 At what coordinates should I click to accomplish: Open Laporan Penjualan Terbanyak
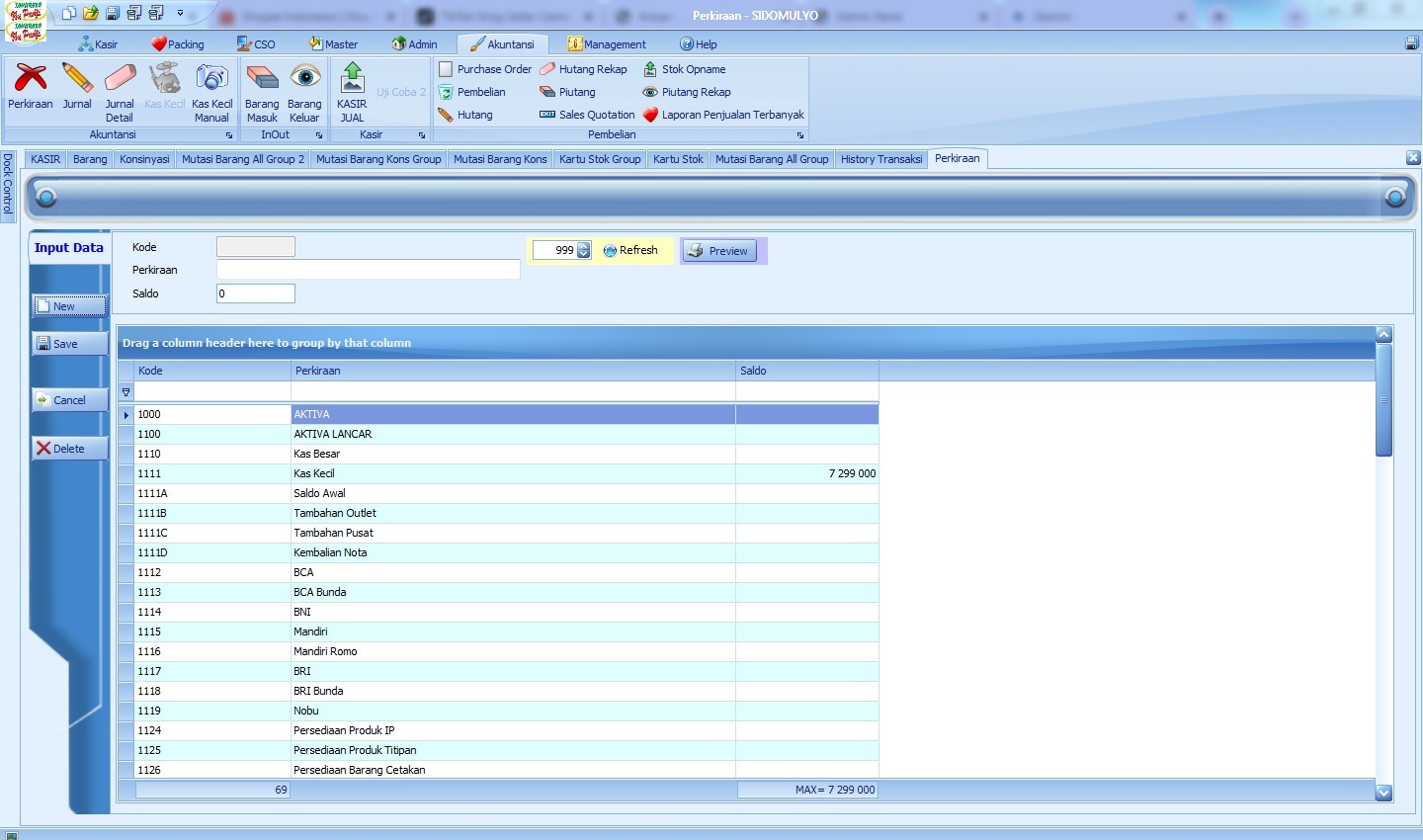(731, 115)
